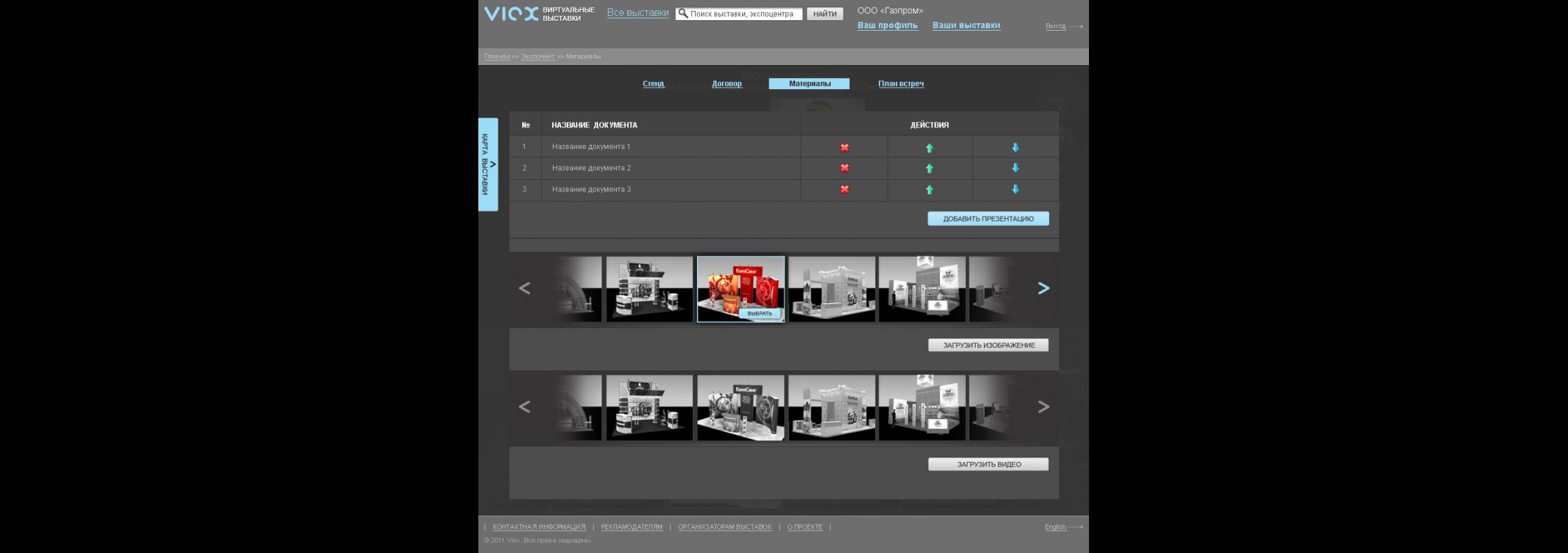This screenshot has width=1568, height=553.
Task: Click the Добавить презентацию button
Action: 987,219
